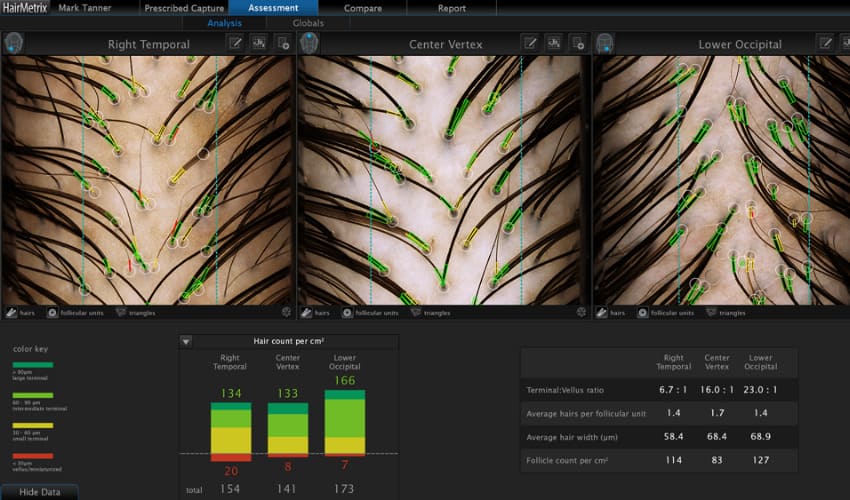Viewport: 850px width, 500px height.
Task: Click the Center Vertex head location icon
Action: [310, 43]
